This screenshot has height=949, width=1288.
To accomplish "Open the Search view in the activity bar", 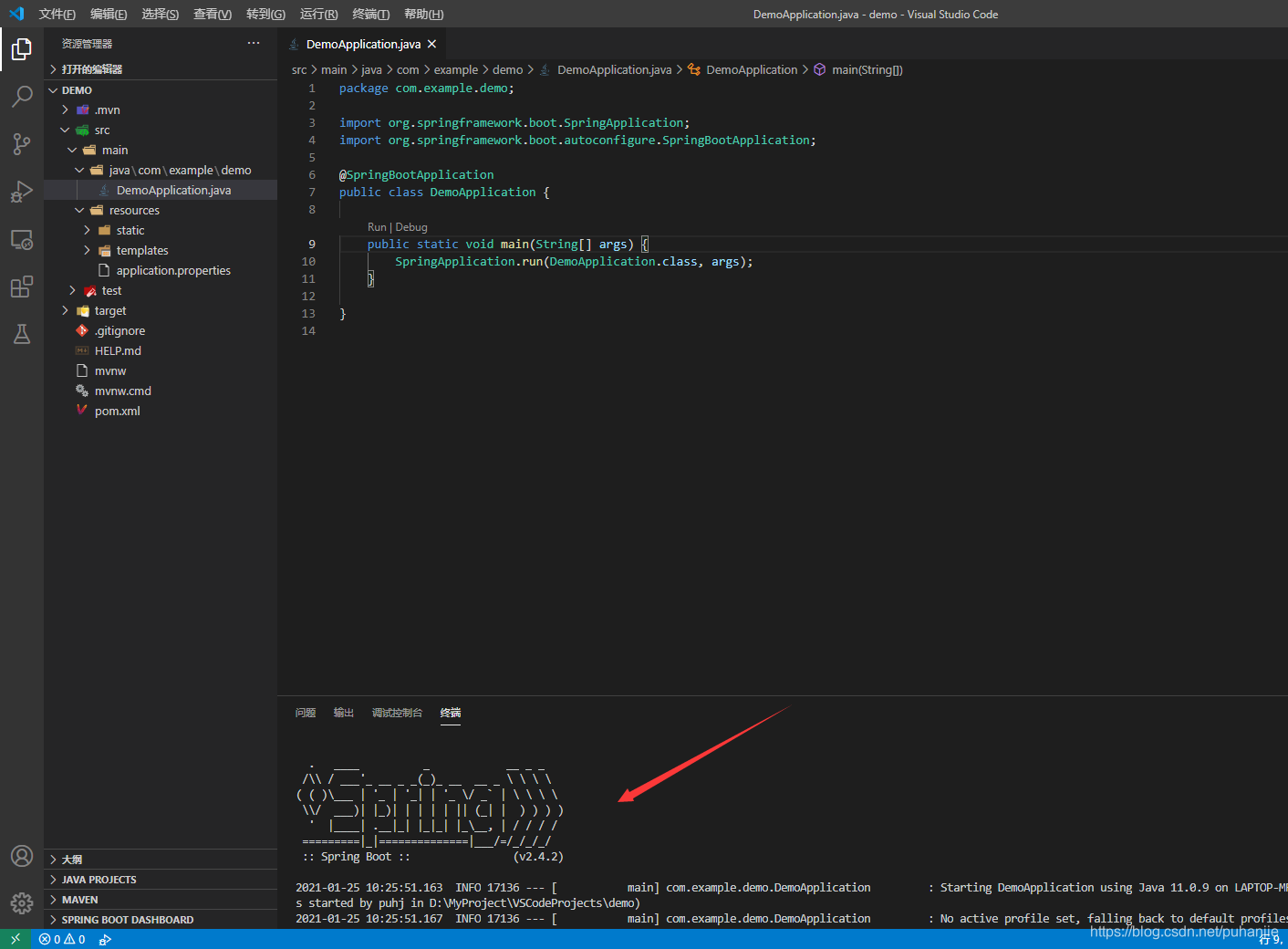I will click(21, 96).
